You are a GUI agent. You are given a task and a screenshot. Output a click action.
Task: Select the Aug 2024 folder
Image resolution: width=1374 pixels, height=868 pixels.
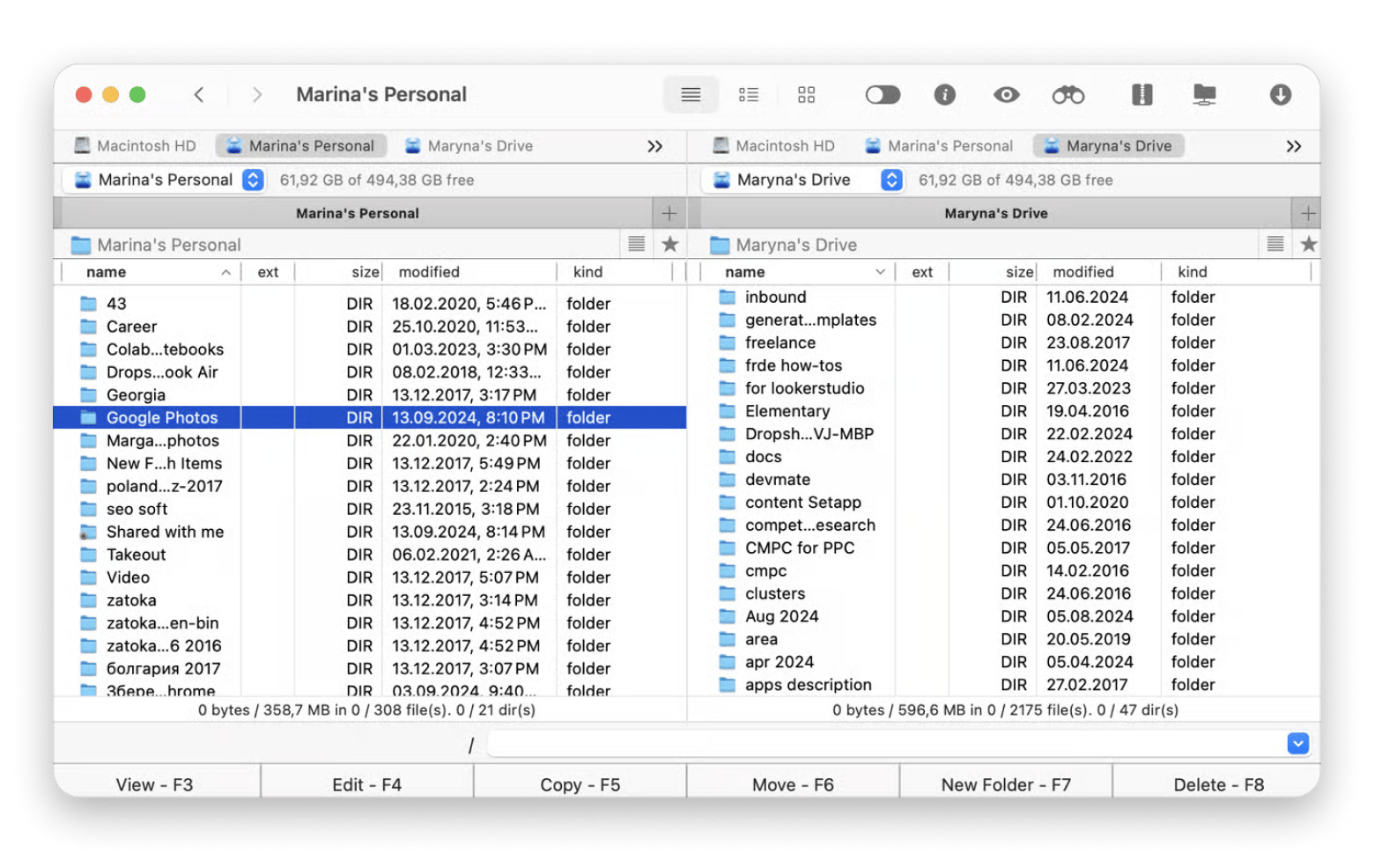point(781,616)
